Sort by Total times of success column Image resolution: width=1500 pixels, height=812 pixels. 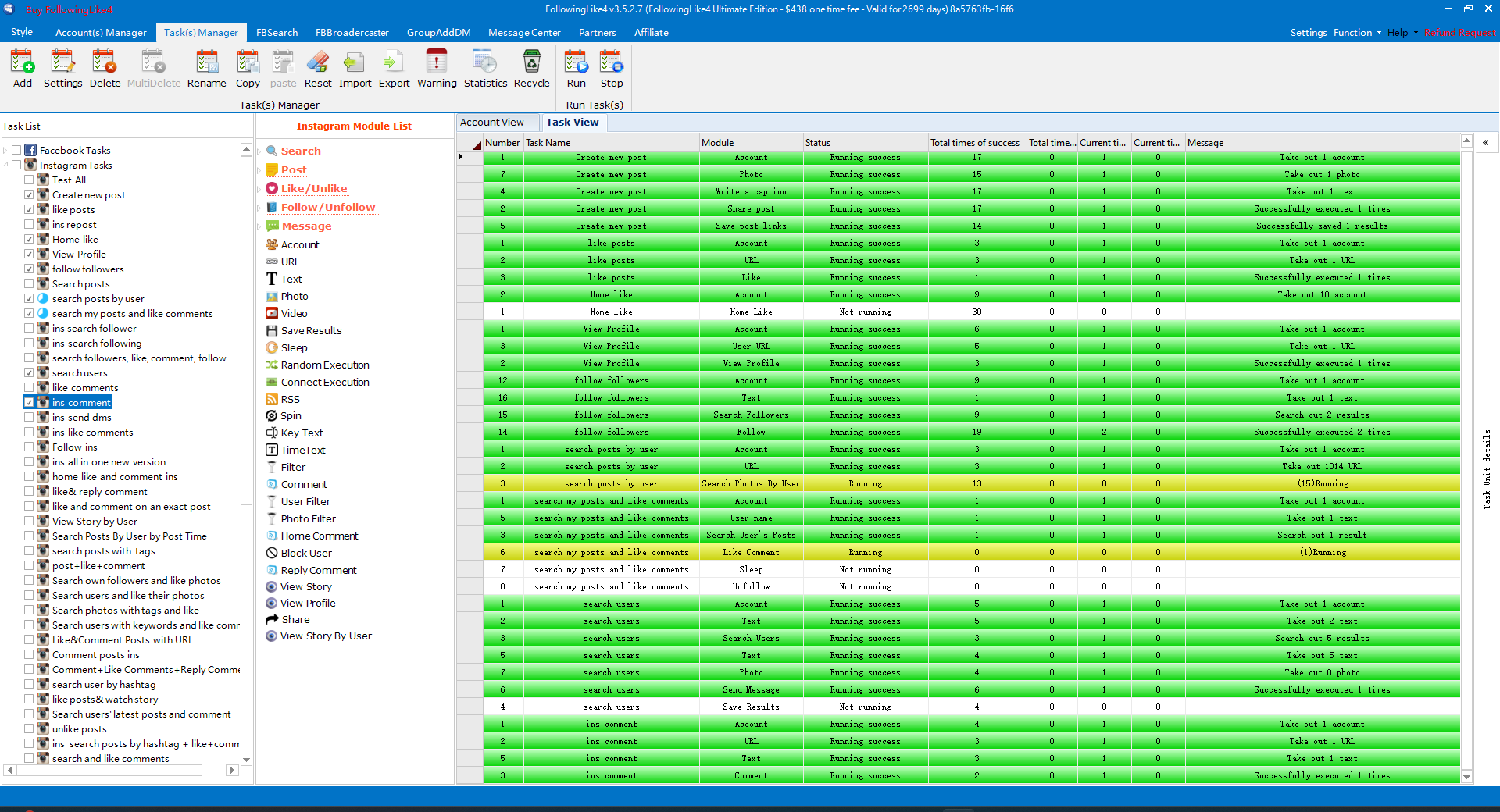click(x=976, y=143)
